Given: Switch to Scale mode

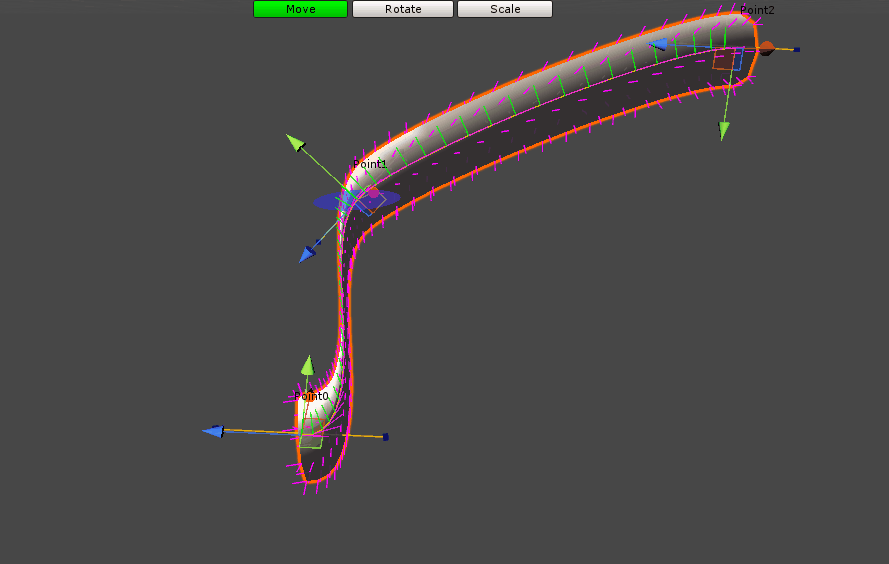Looking at the screenshot, I should click(505, 9).
